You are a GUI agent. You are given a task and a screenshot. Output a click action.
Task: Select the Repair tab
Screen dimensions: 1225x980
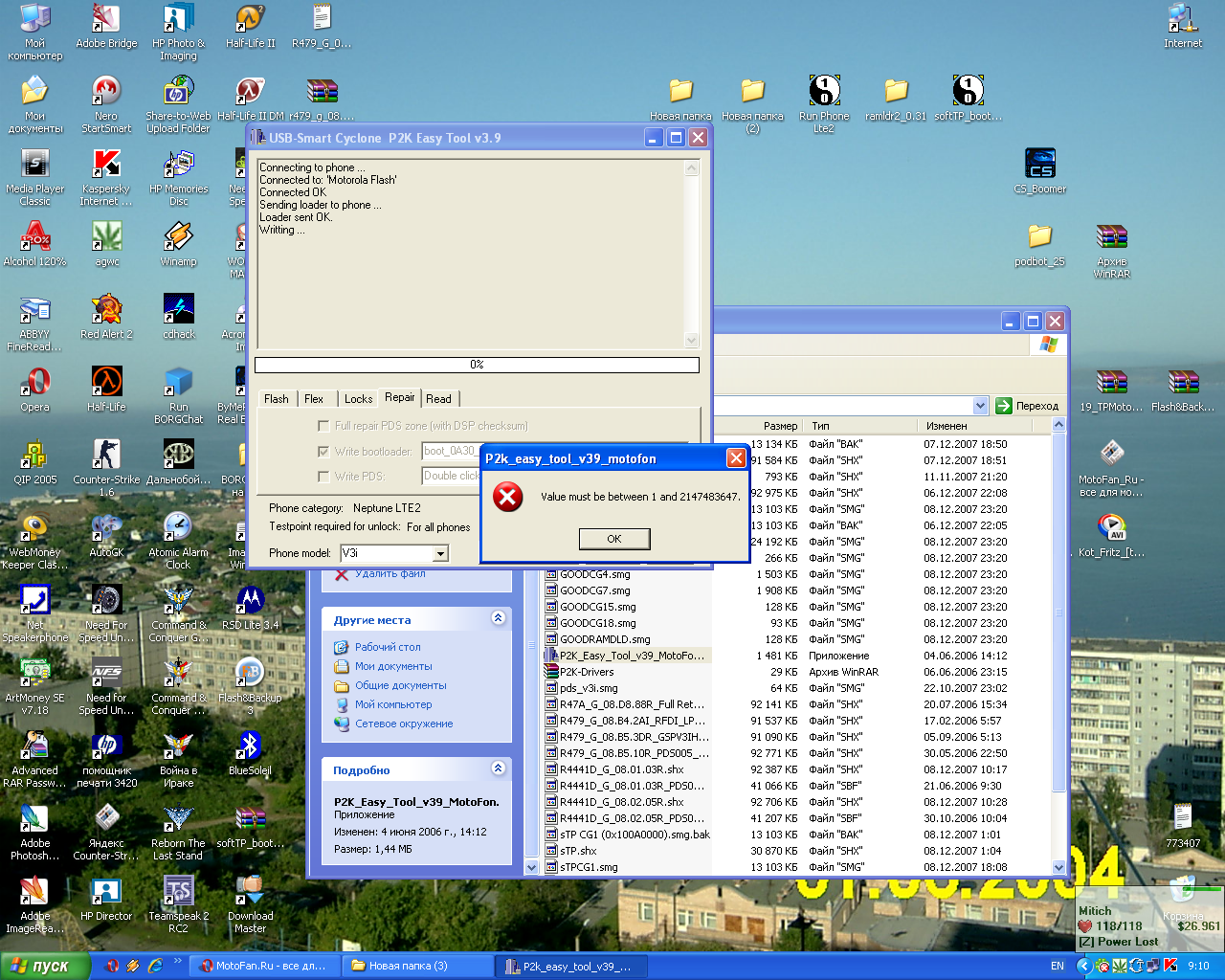[x=400, y=397]
